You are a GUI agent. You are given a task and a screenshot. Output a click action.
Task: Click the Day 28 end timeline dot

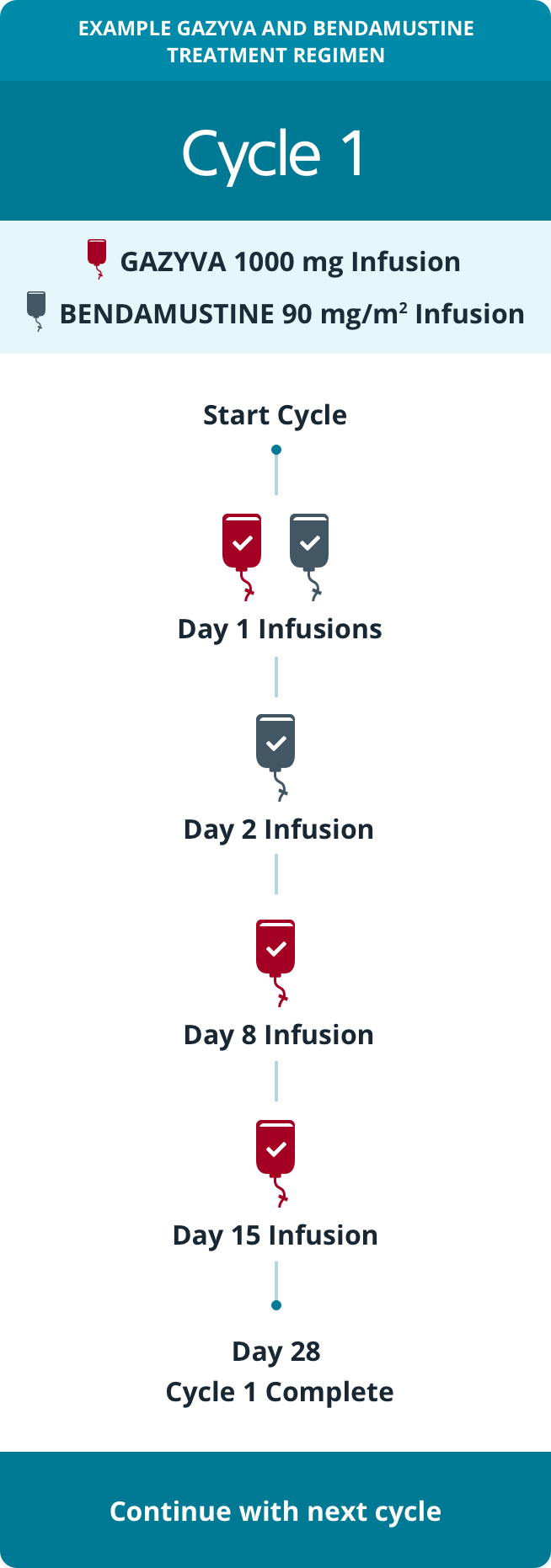coord(276,1305)
